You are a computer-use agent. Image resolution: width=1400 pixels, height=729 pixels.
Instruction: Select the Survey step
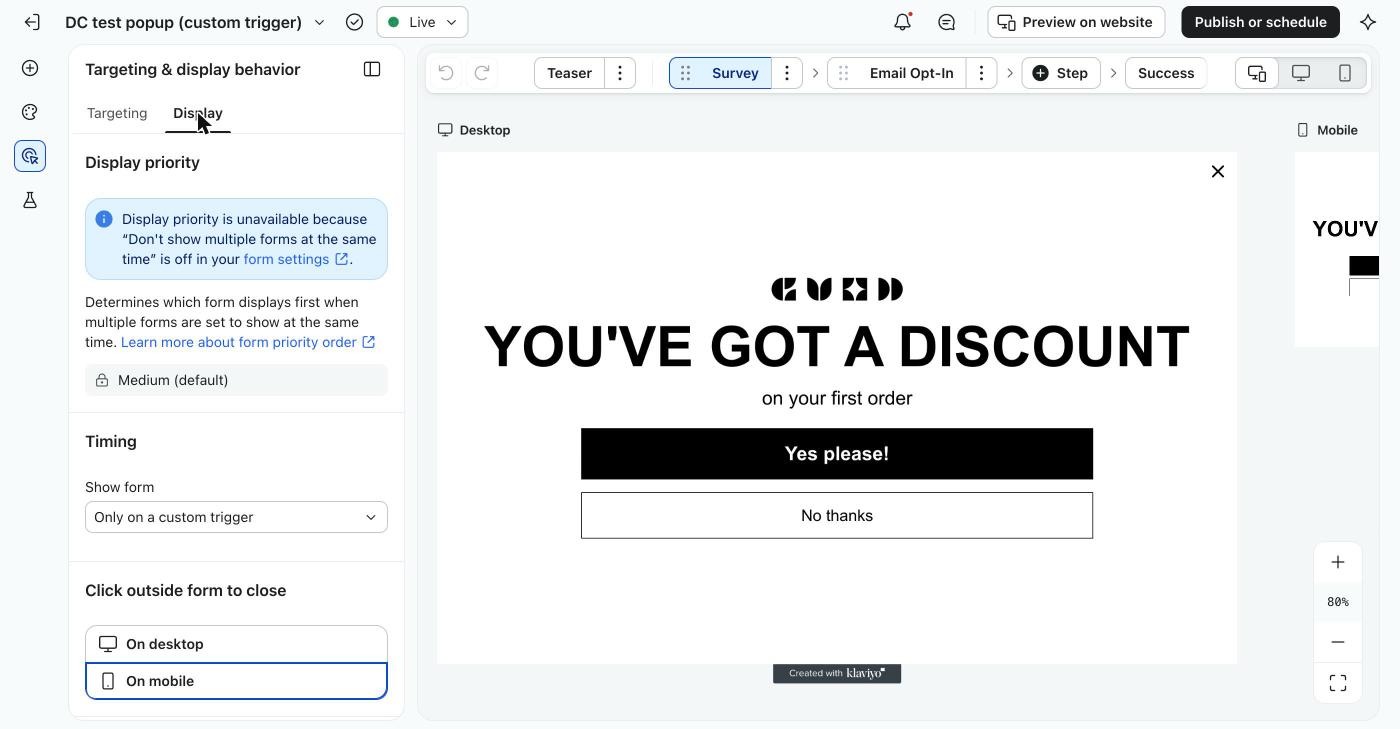(x=735, y=73)
